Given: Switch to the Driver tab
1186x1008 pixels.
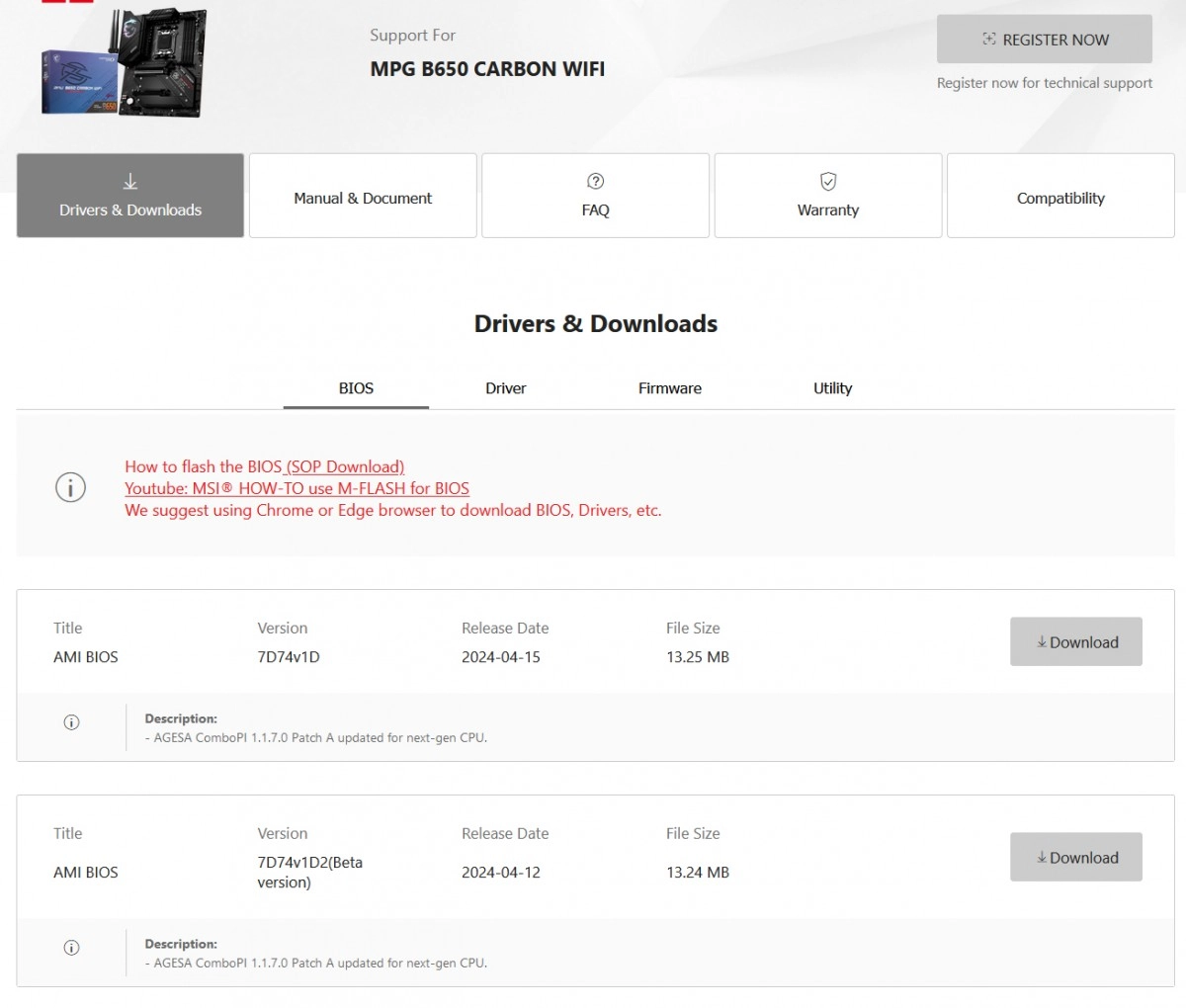Looking at the screenshot, I should pyautogui.click(x=505, y=388).
